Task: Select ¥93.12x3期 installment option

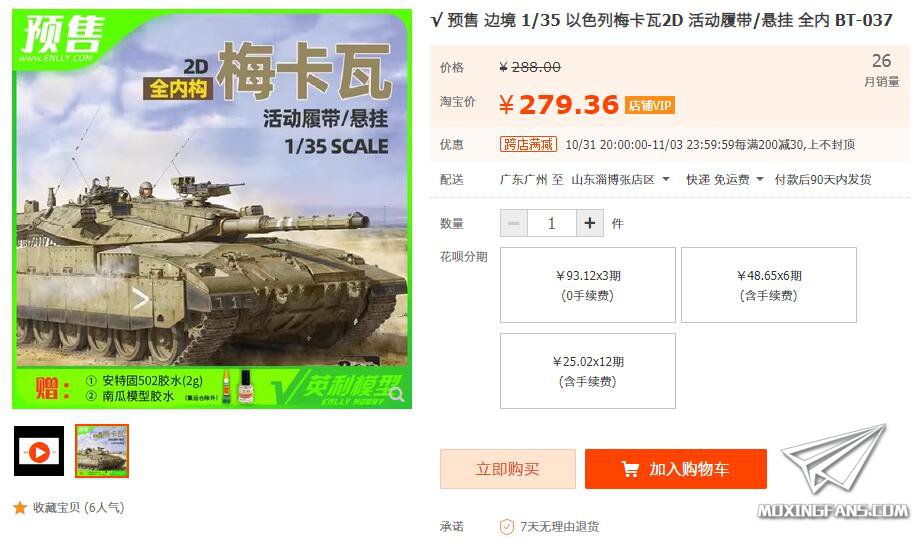Action: pyautogui.click(x=588, y=285)
